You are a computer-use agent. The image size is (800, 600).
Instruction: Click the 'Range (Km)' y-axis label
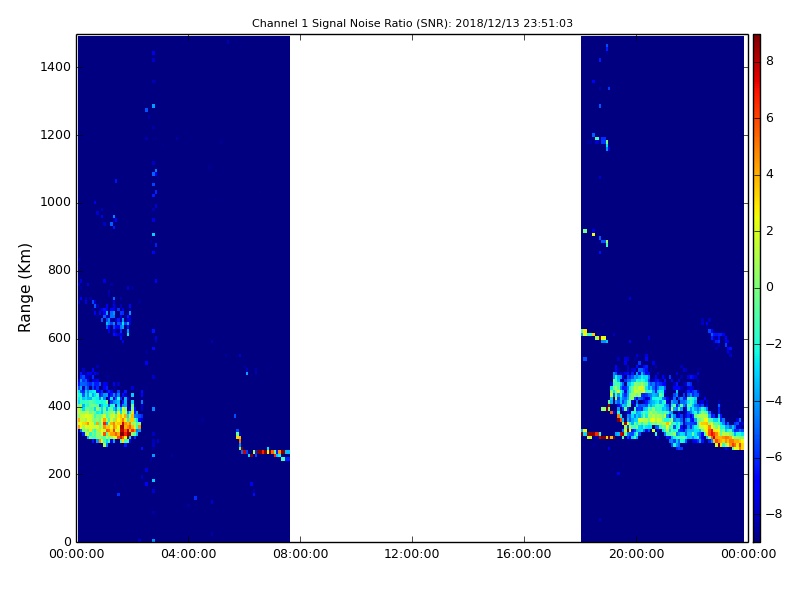tap(24, 288)
